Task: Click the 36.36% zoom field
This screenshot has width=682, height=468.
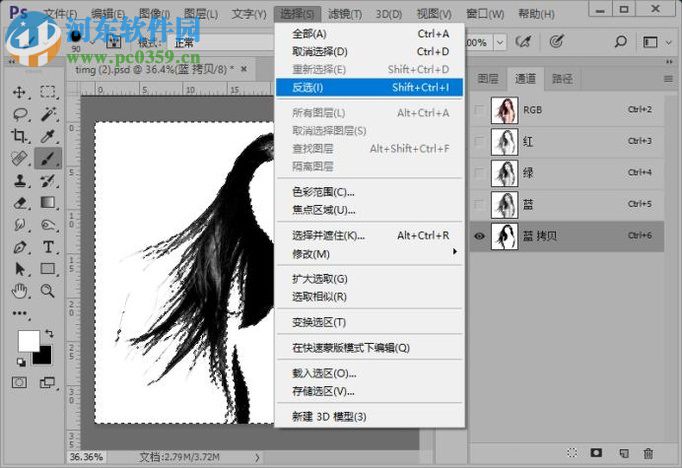Action: click(x=87, y=457)
